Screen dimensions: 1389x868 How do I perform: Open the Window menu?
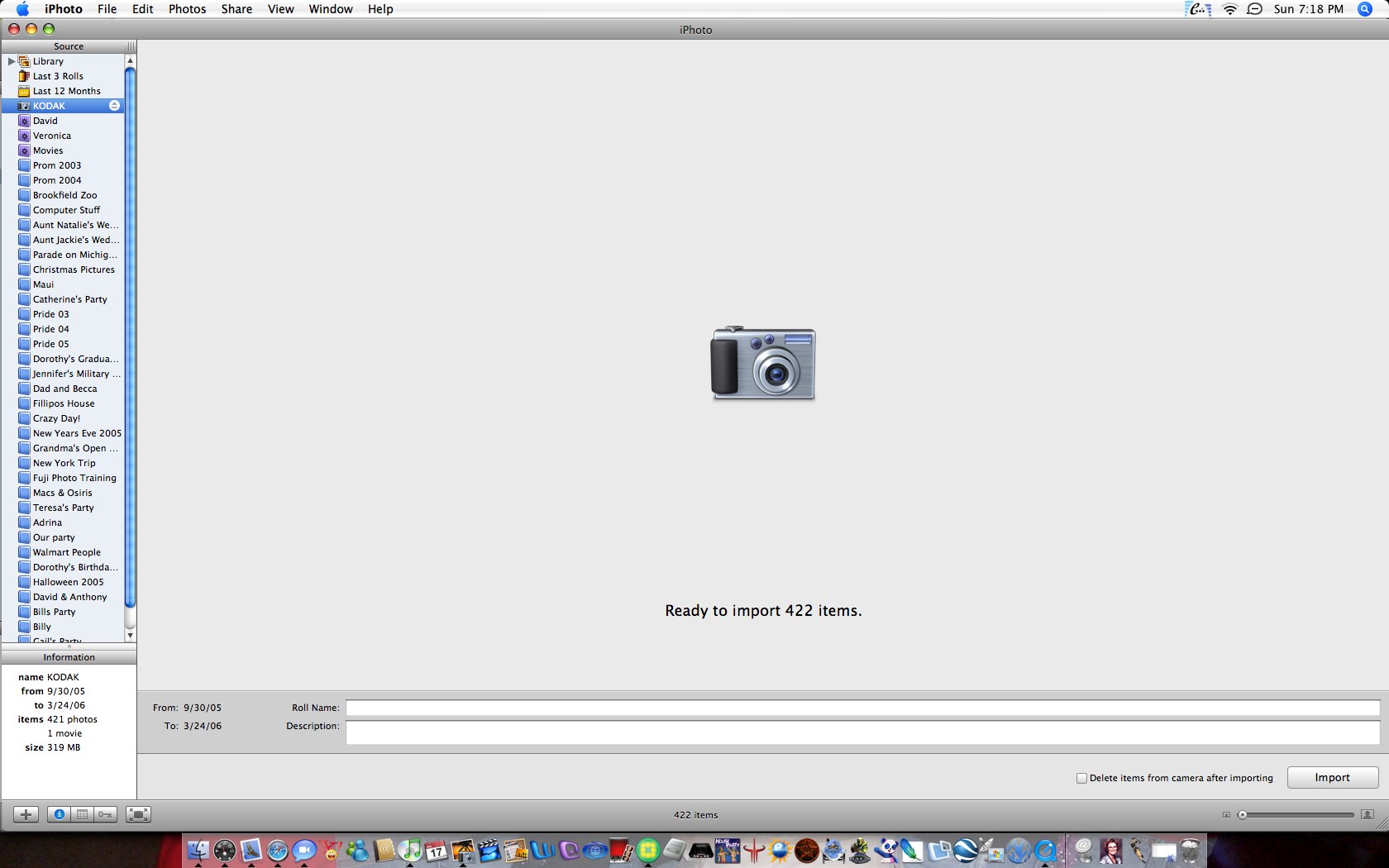pos(331,9)
